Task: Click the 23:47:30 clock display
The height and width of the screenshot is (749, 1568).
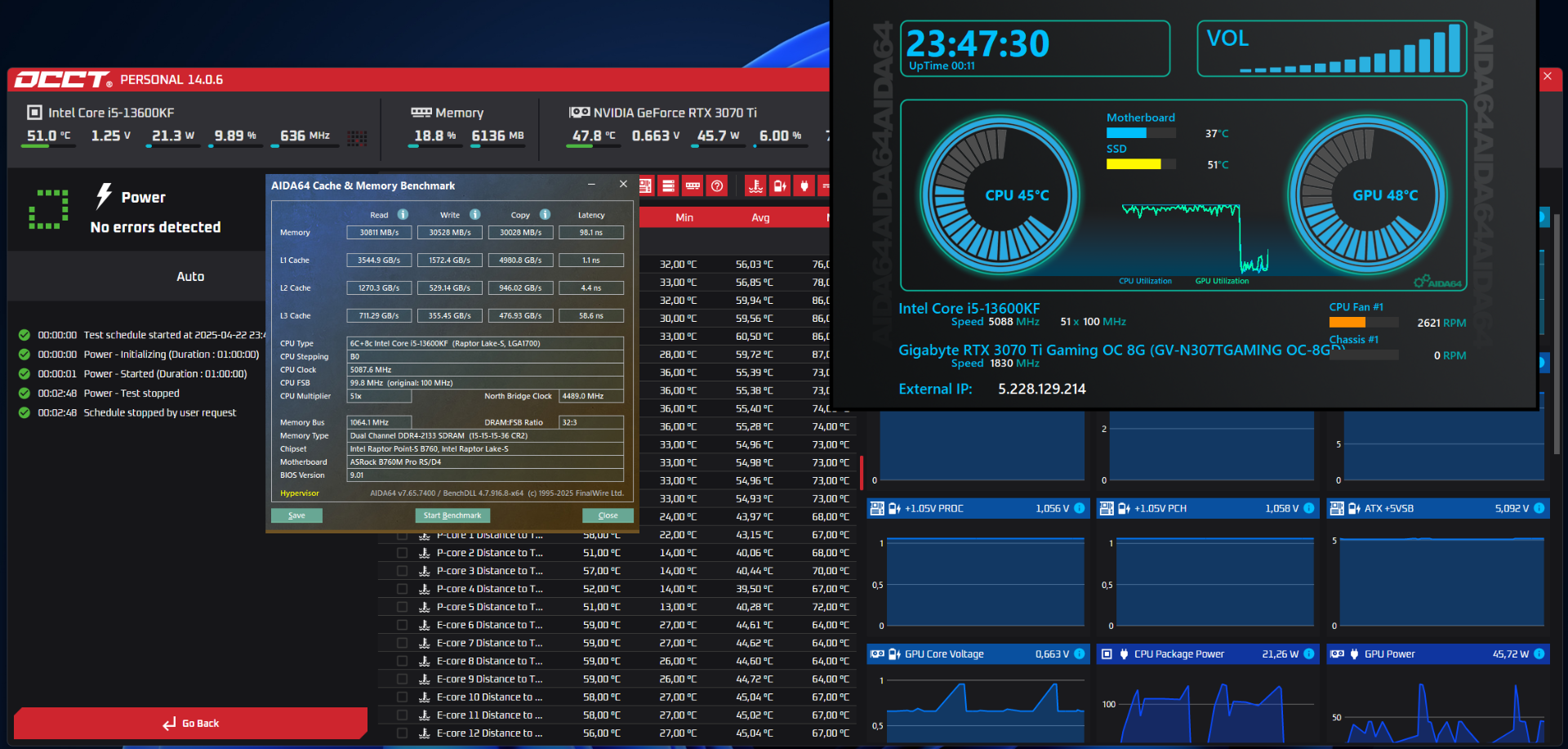Action: coord(978,43)
